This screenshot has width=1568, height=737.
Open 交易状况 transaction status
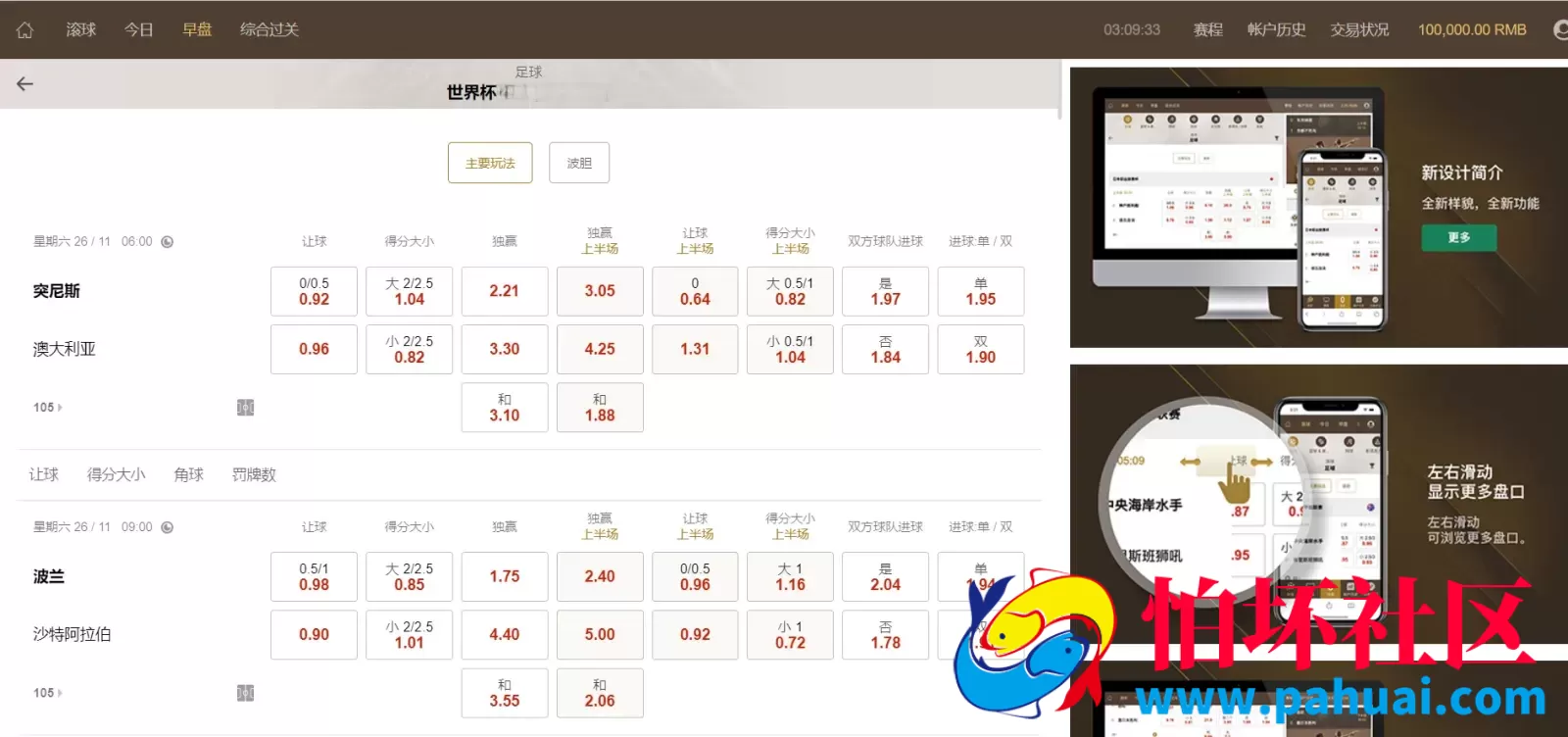click(1360, 29)
